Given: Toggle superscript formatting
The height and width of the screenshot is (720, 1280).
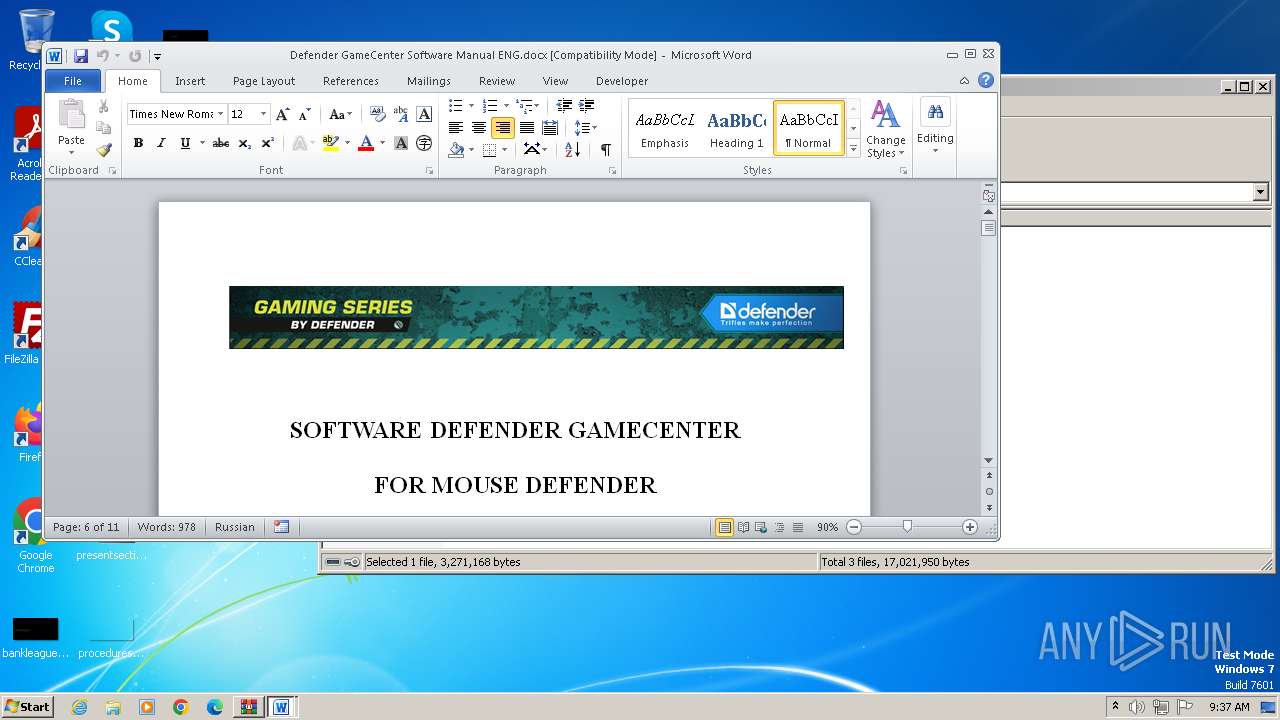Looking at the screenshot, I should point(267,143).
